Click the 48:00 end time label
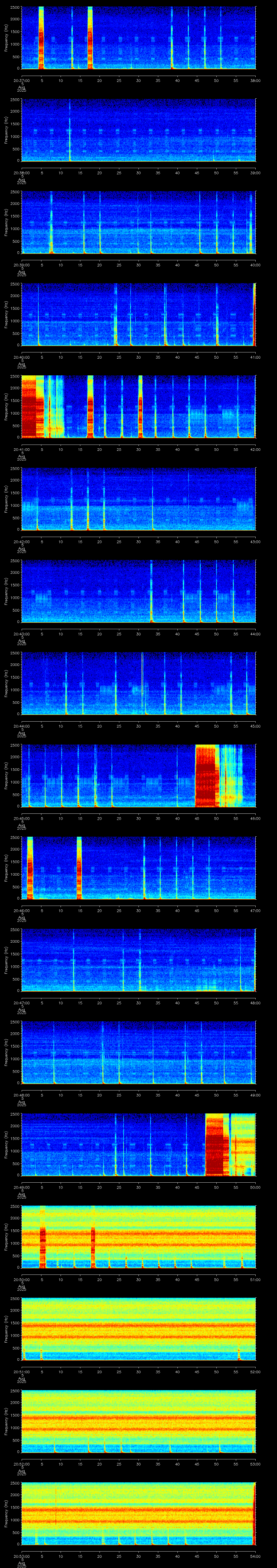The width and height of the screenshot is (277, 1568). pos(256,1003)
